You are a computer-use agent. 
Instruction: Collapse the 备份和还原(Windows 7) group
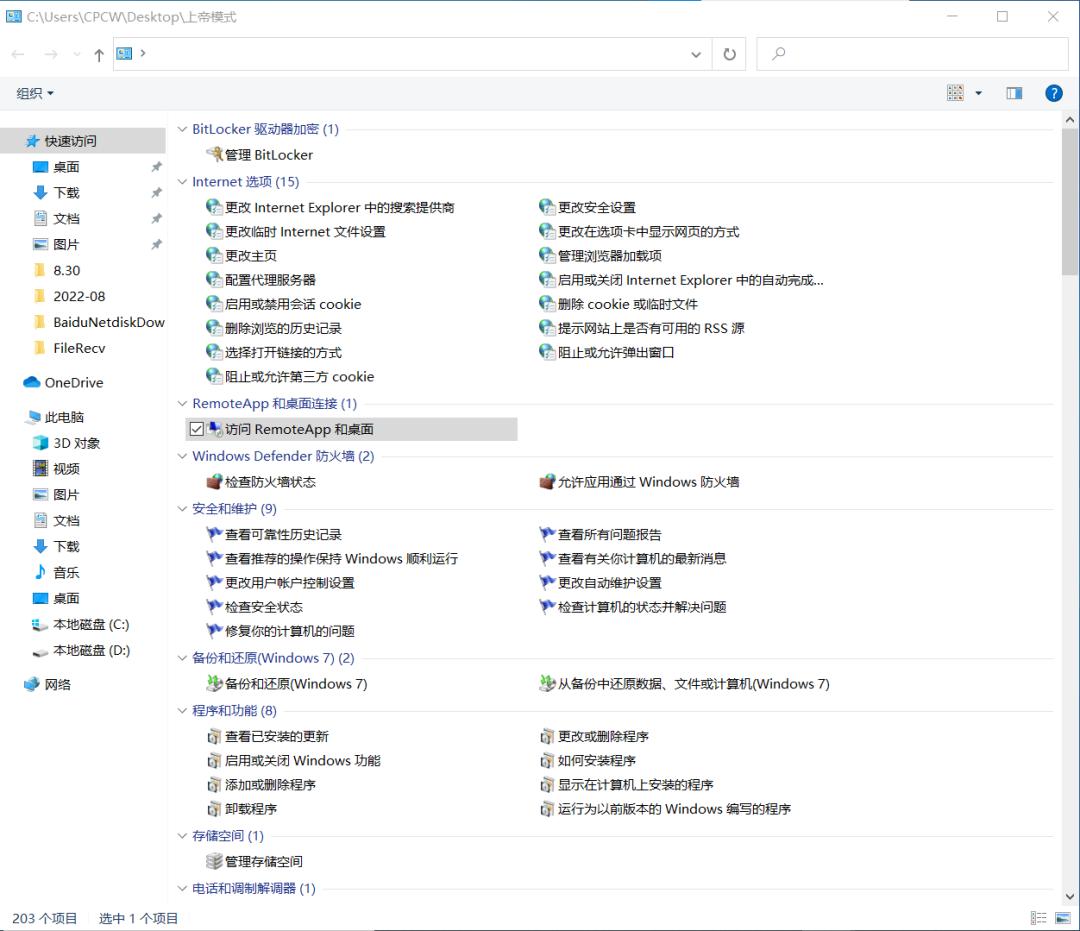(182, 658)
